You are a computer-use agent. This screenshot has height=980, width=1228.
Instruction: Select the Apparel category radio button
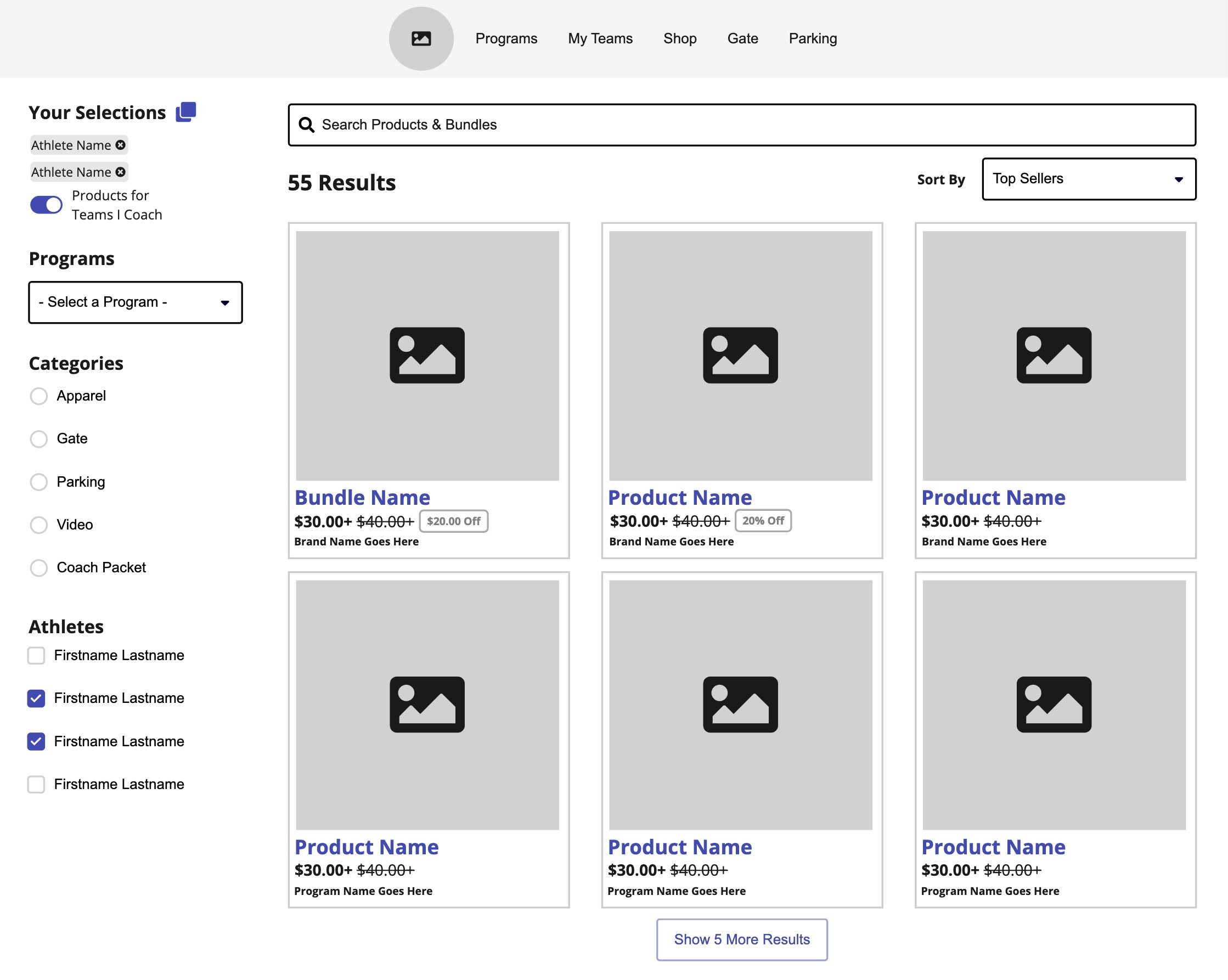[x=39, y=396]
